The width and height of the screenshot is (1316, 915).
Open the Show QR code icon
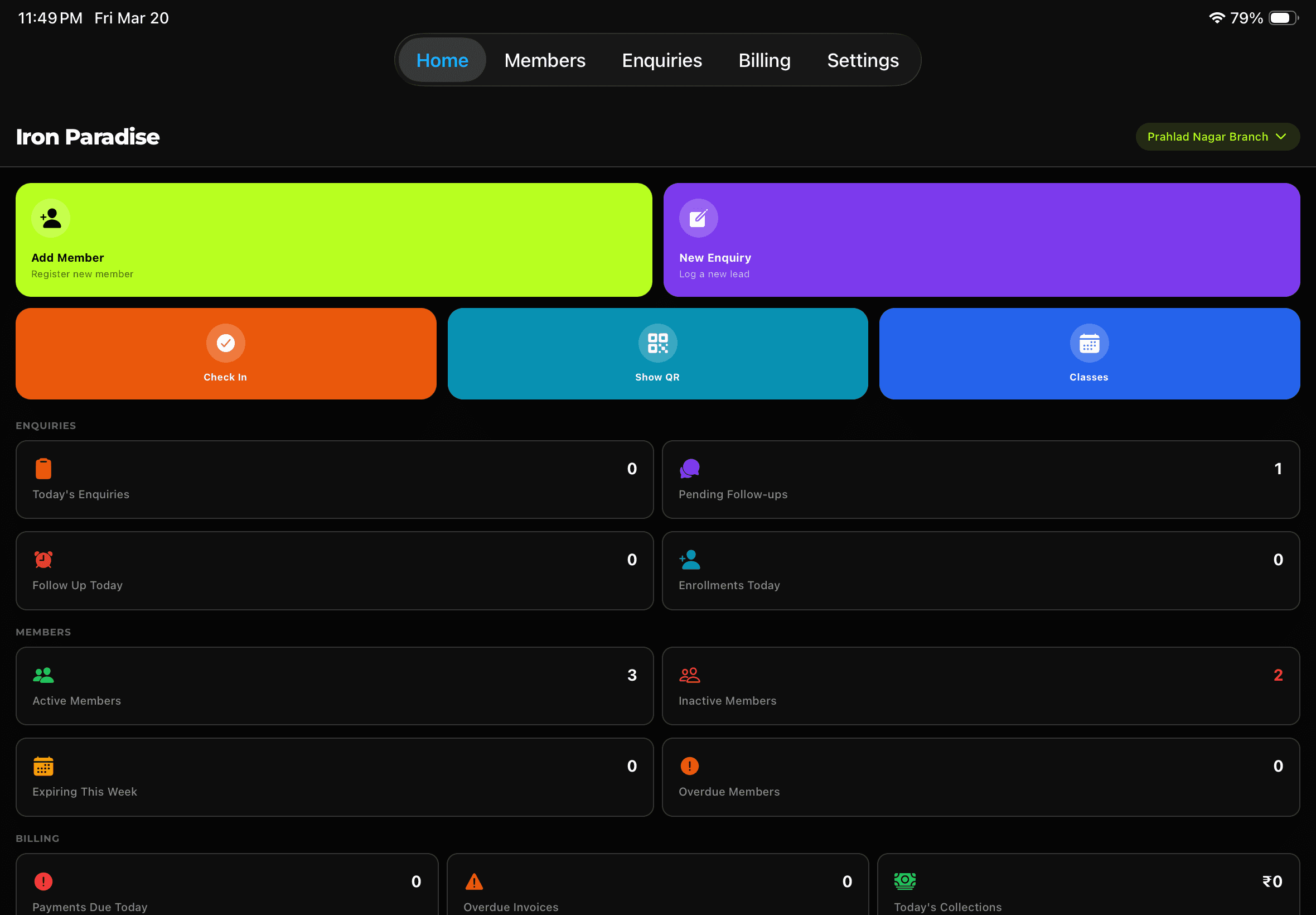(656, 343)
